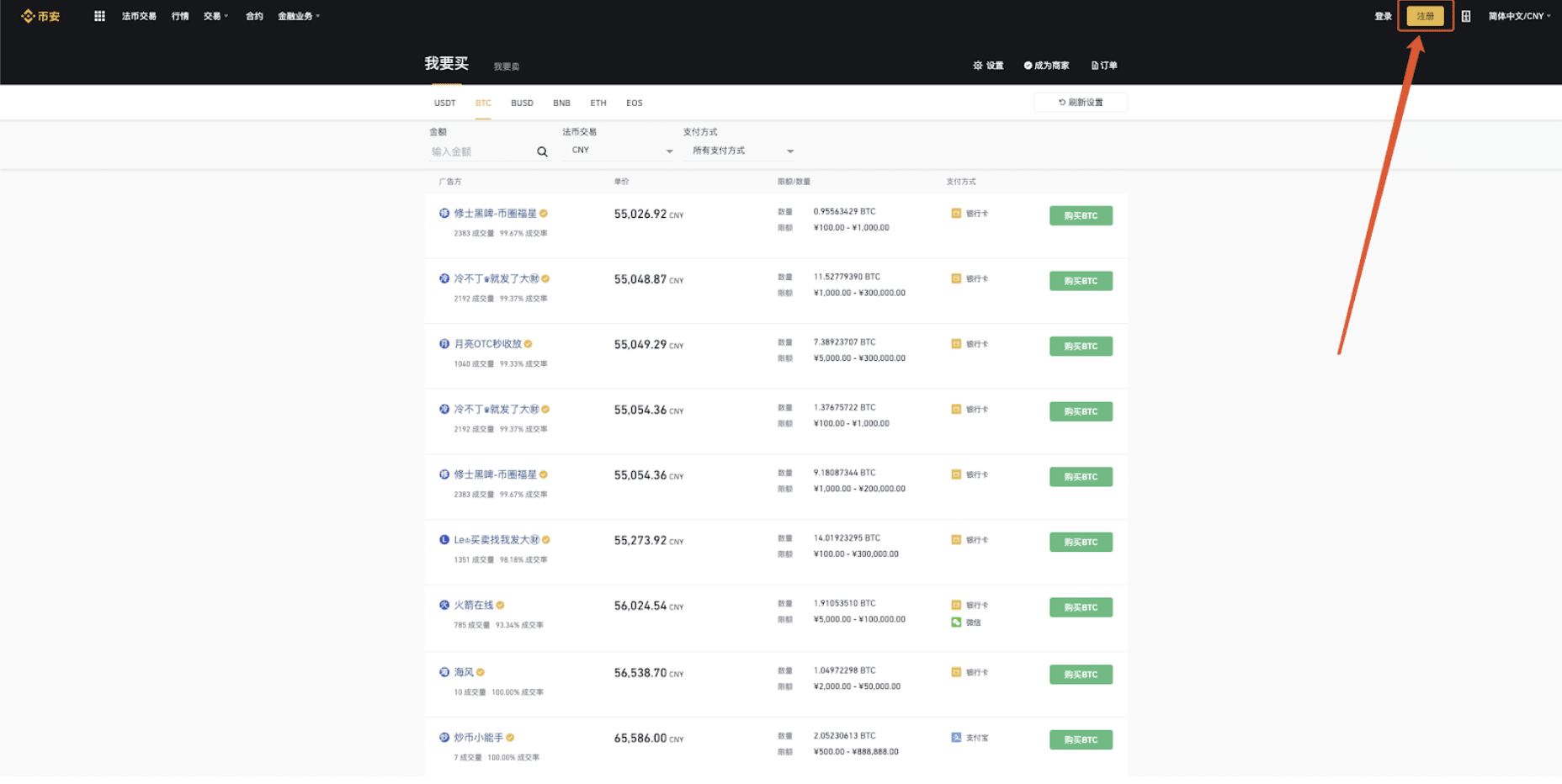Click avatar of 月亮OTC秒收放
Viewport: 1562px width, 784px height.
[x=444, y=344]
